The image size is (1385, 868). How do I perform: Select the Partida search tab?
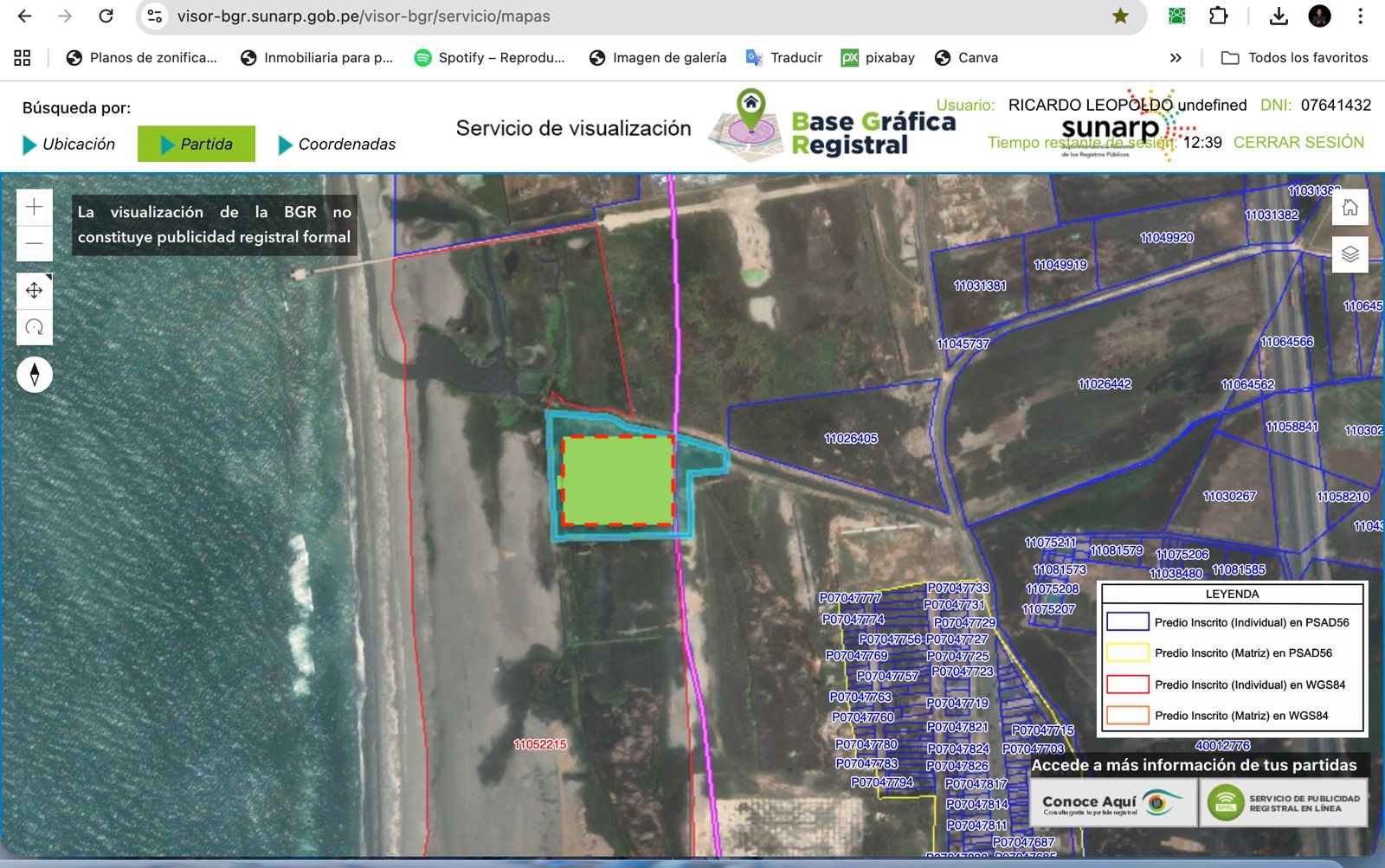196,144
